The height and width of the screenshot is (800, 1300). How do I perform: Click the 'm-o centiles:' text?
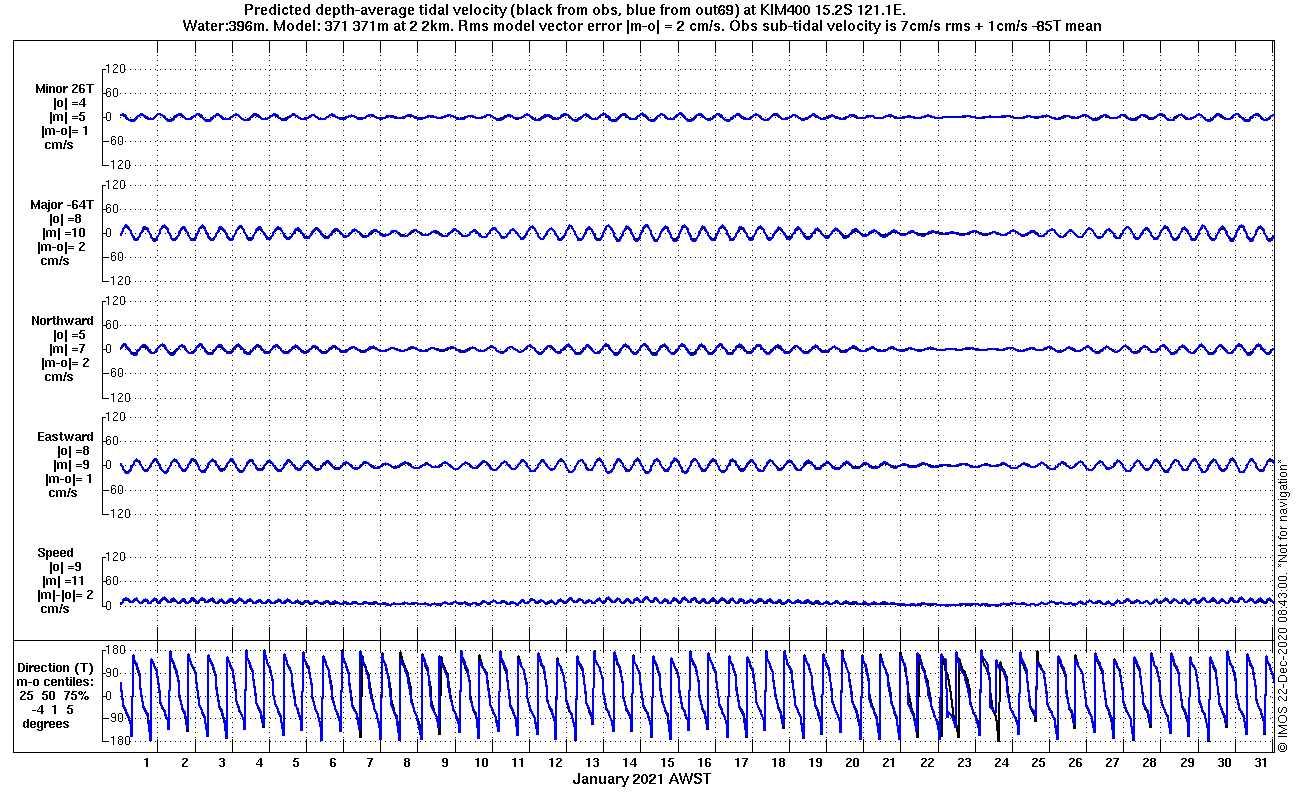57,681
